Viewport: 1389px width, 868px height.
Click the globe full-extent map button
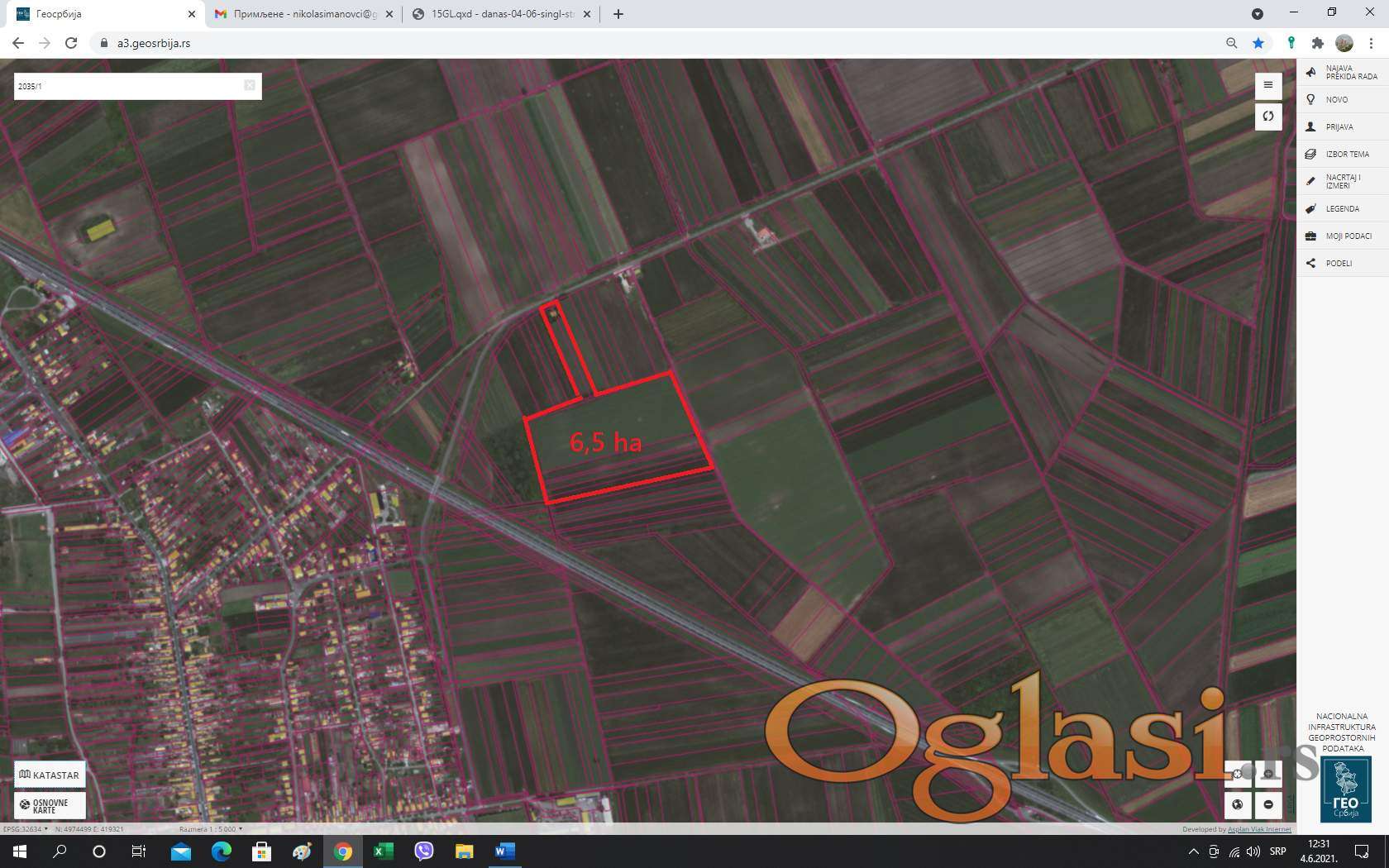pos(1237,804)
